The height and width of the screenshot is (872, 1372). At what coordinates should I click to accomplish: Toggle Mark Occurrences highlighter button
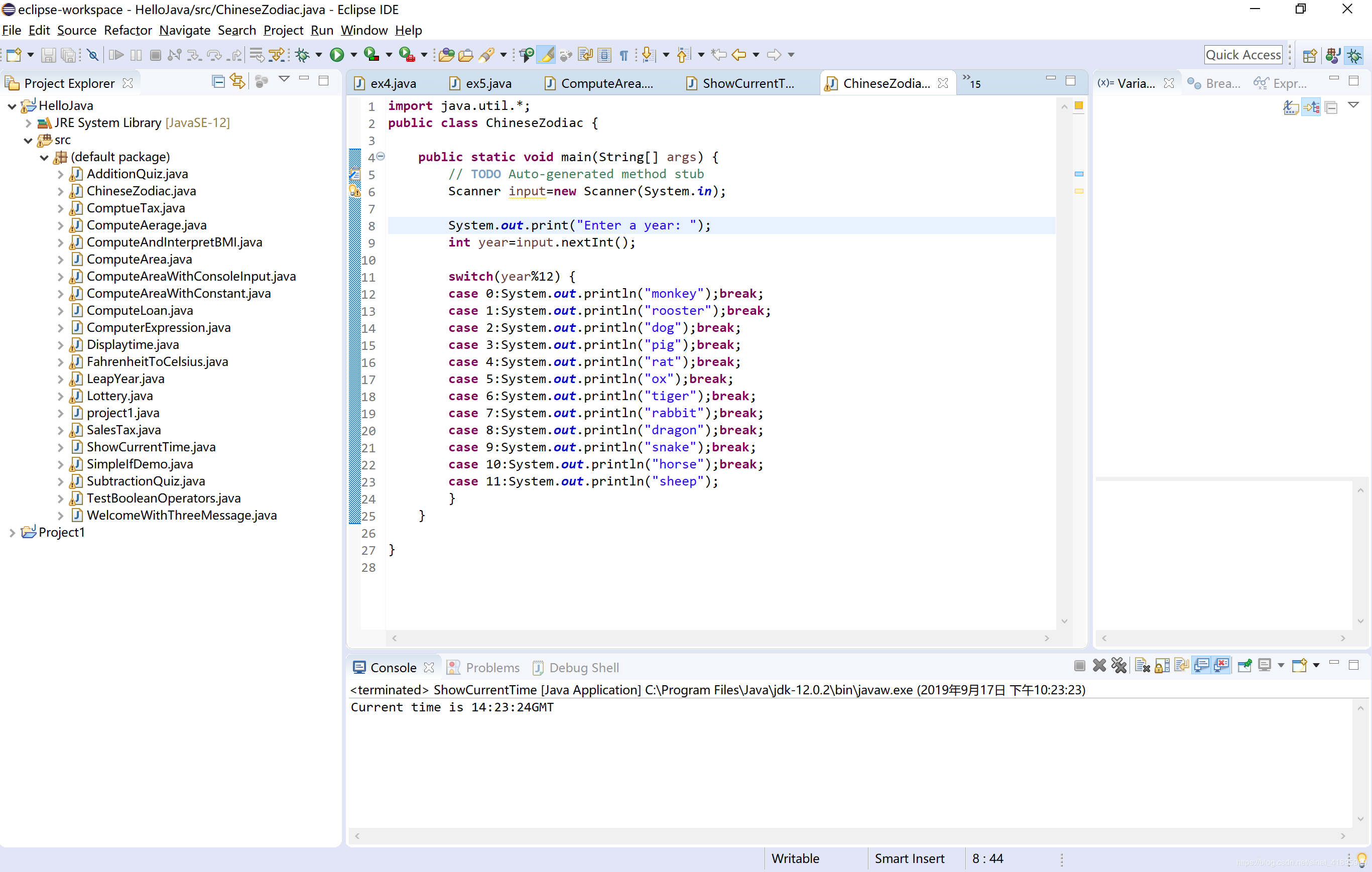[547, 55]
